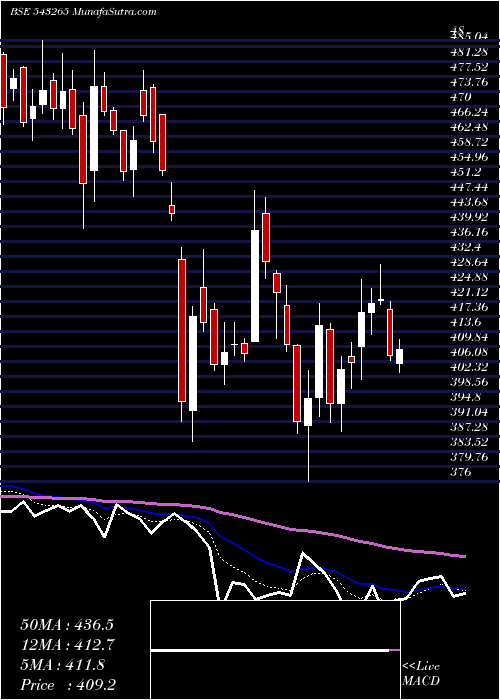The height and width of the screenshot is (700, 500).
Task: Click the 432.4 axis label
Action: (465, 247)
